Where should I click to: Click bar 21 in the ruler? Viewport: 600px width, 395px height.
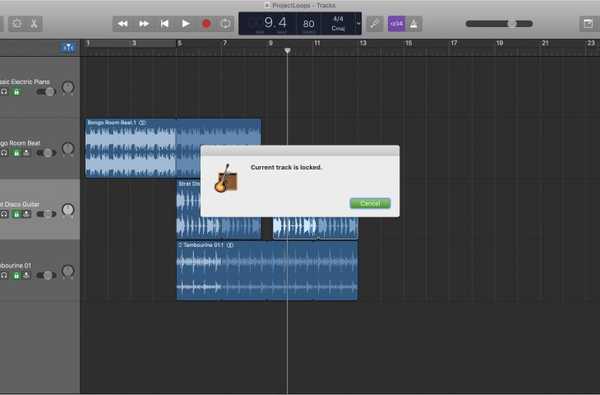pyautogui.click(x=545, y=43)
